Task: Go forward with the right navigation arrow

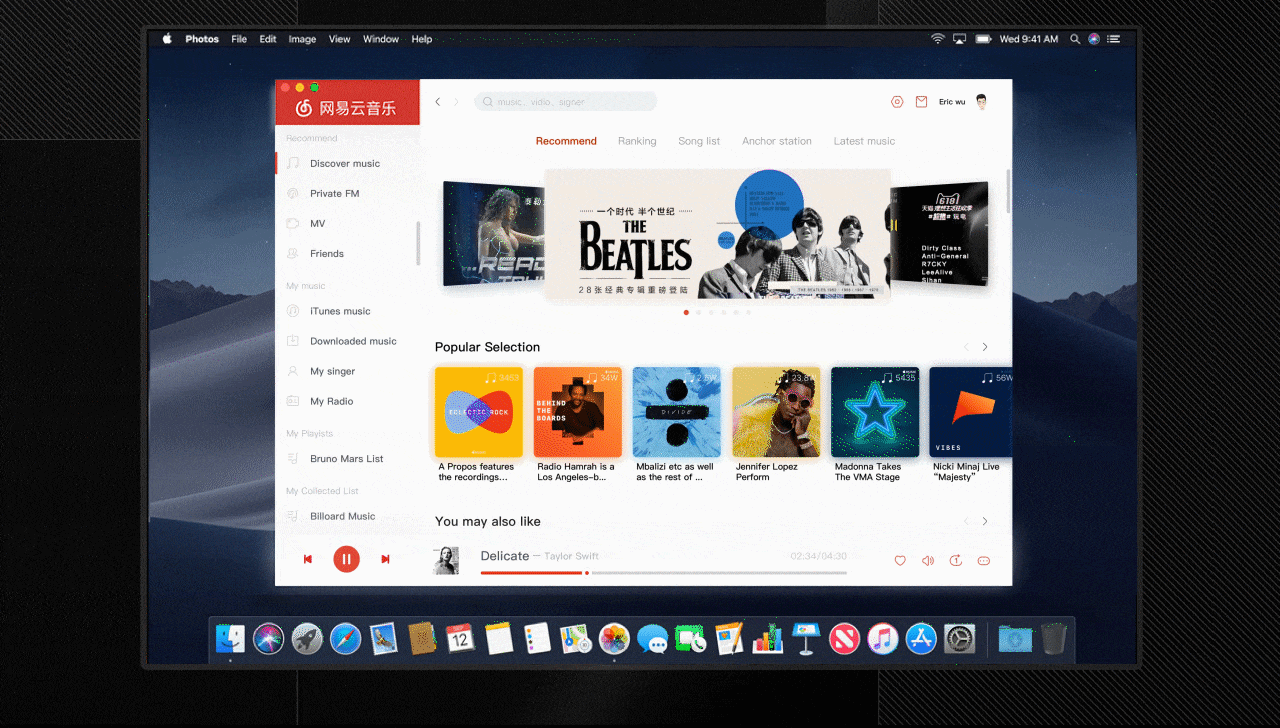Action: point(456,102)
